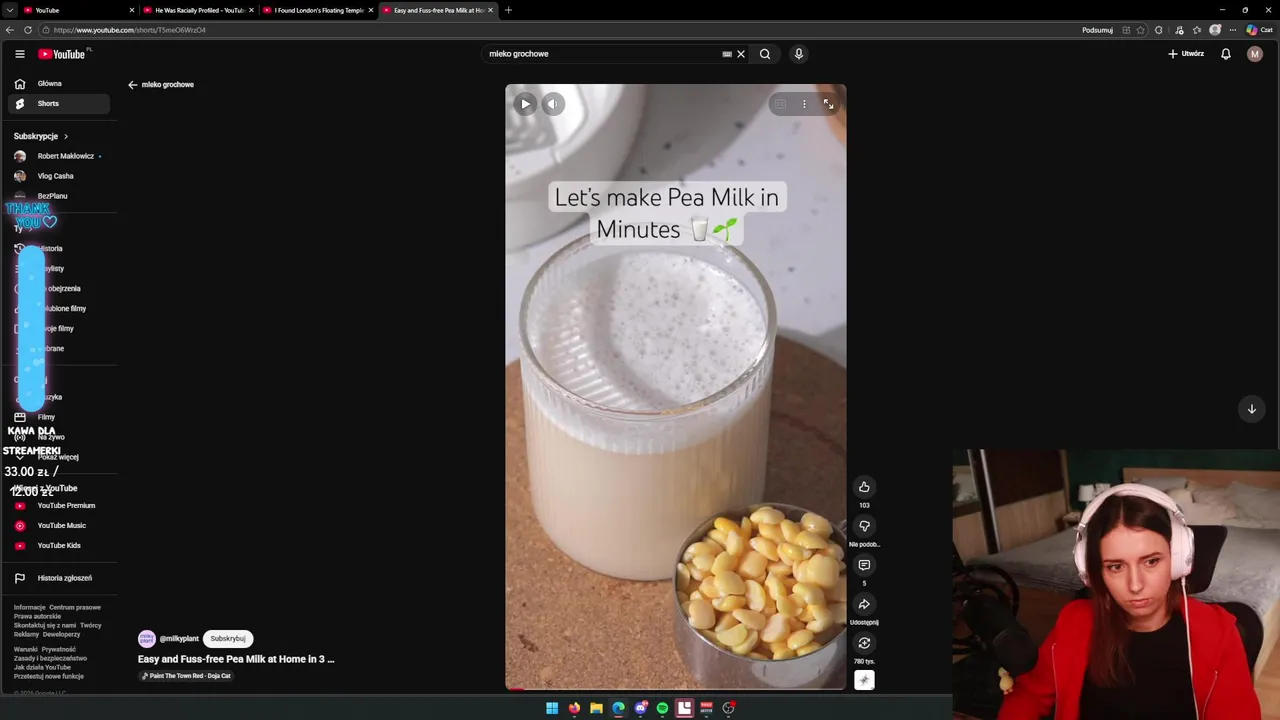Viewport: 1280px width, 720px height.
Task: Click the YouTube logo
Action: (x=62, y=54)
